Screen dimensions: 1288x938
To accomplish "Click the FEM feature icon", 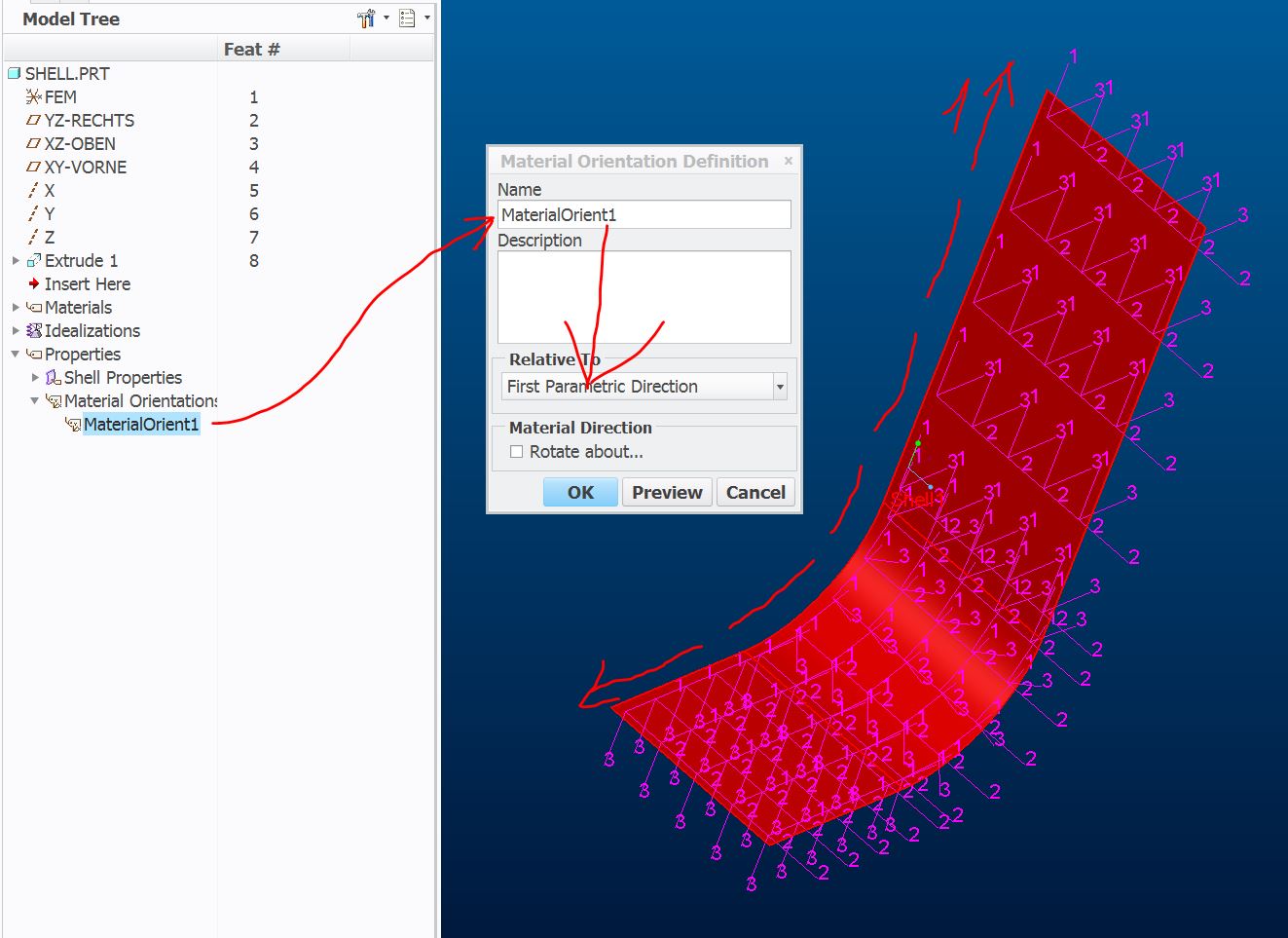I will pos(32,96).
